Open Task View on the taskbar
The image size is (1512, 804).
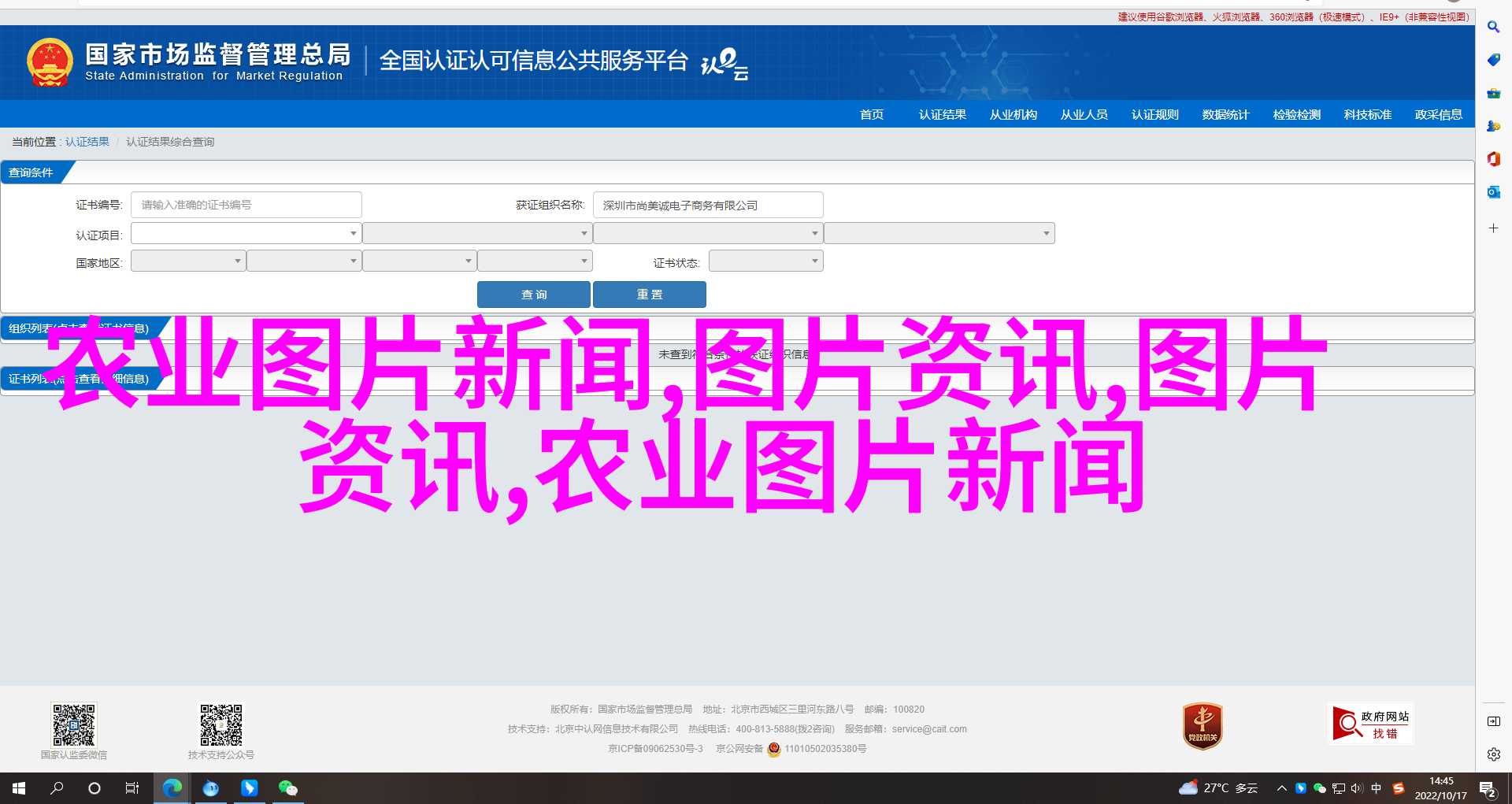[x=132, y=788]
